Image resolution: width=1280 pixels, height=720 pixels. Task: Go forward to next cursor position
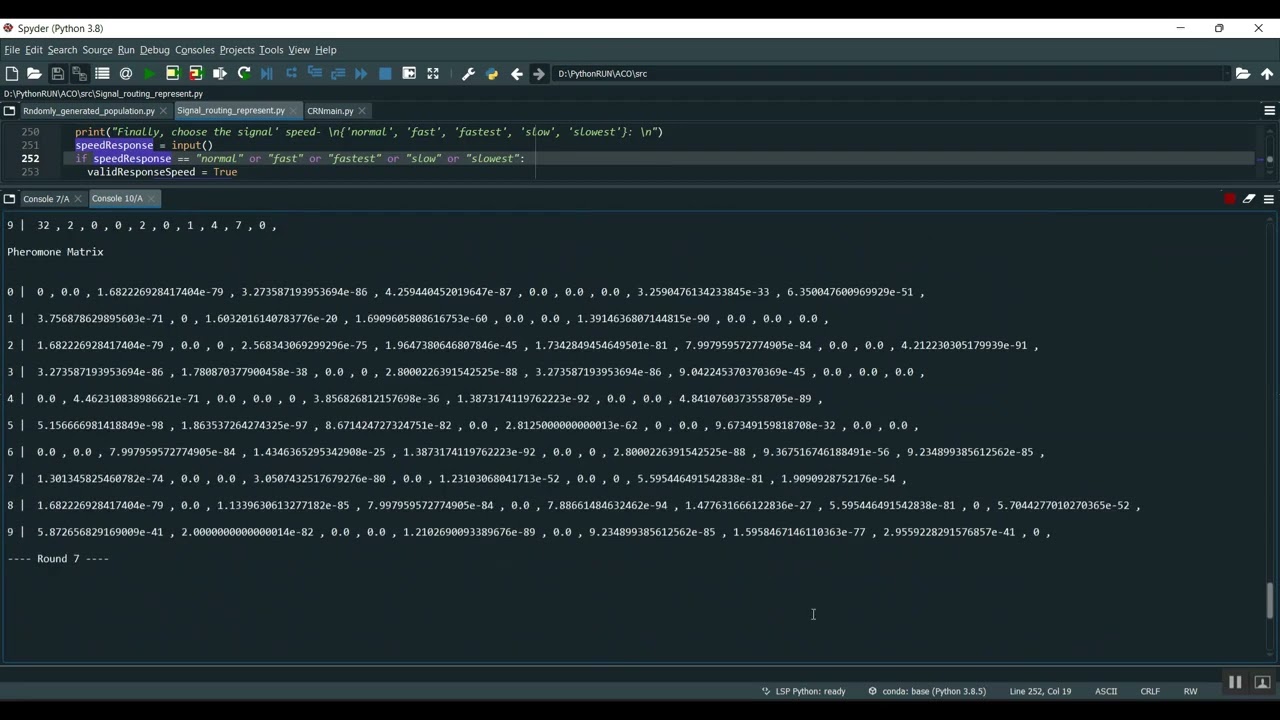539,74
